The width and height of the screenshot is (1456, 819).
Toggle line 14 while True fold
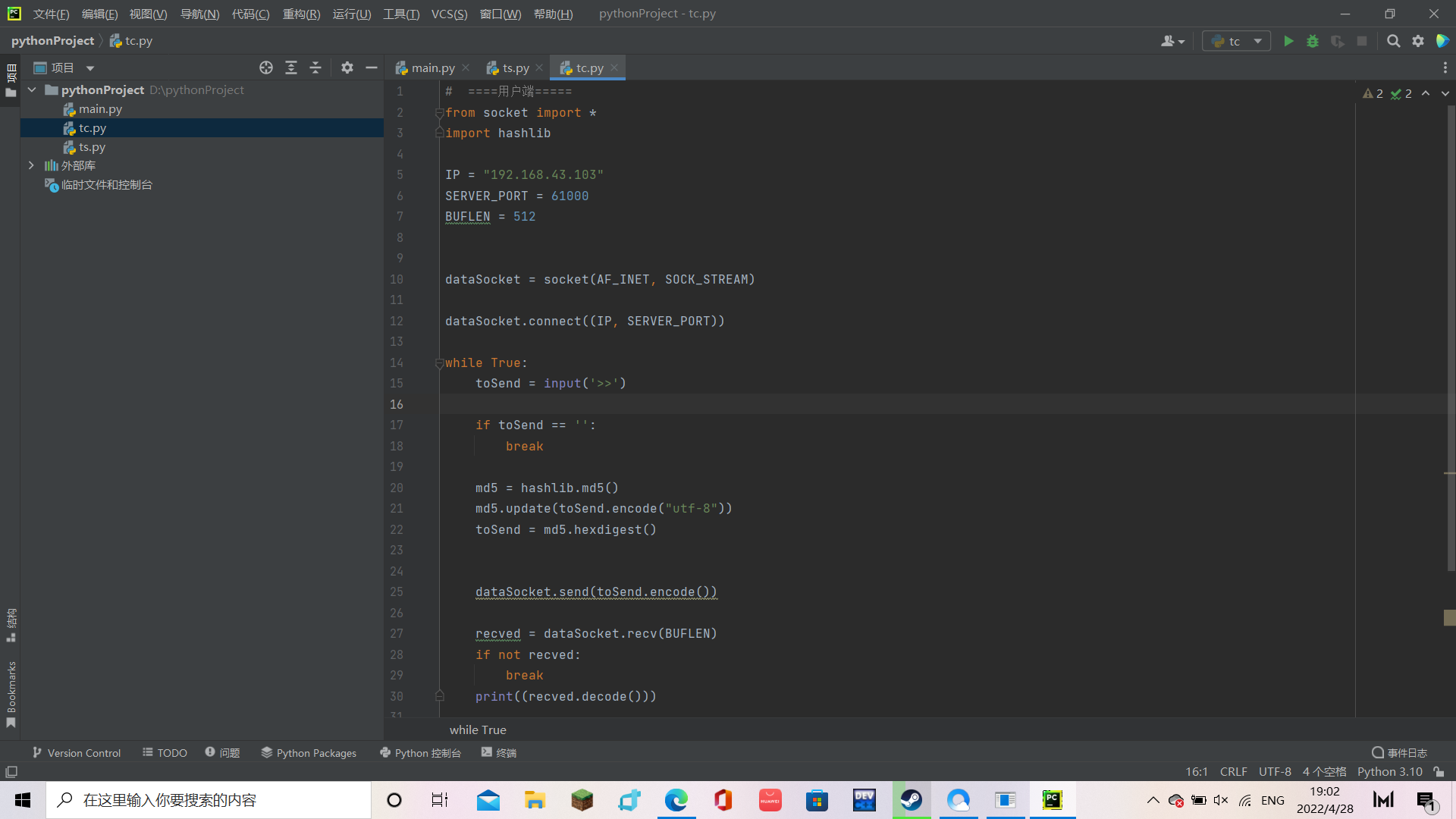click(438, 362)
